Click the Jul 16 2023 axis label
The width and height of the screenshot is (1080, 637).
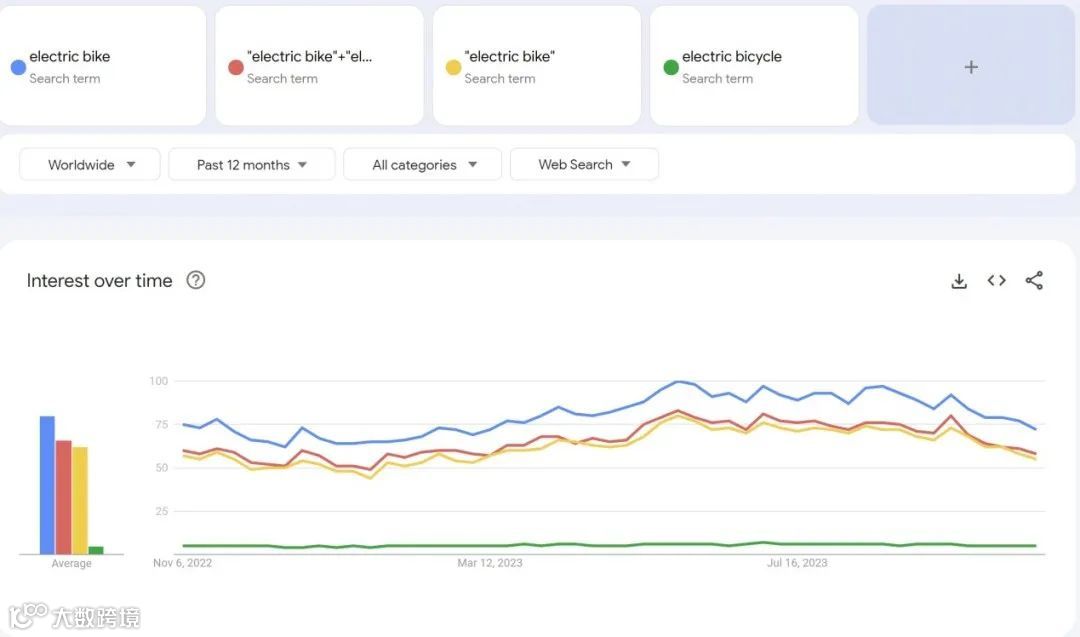coord(797,562)
